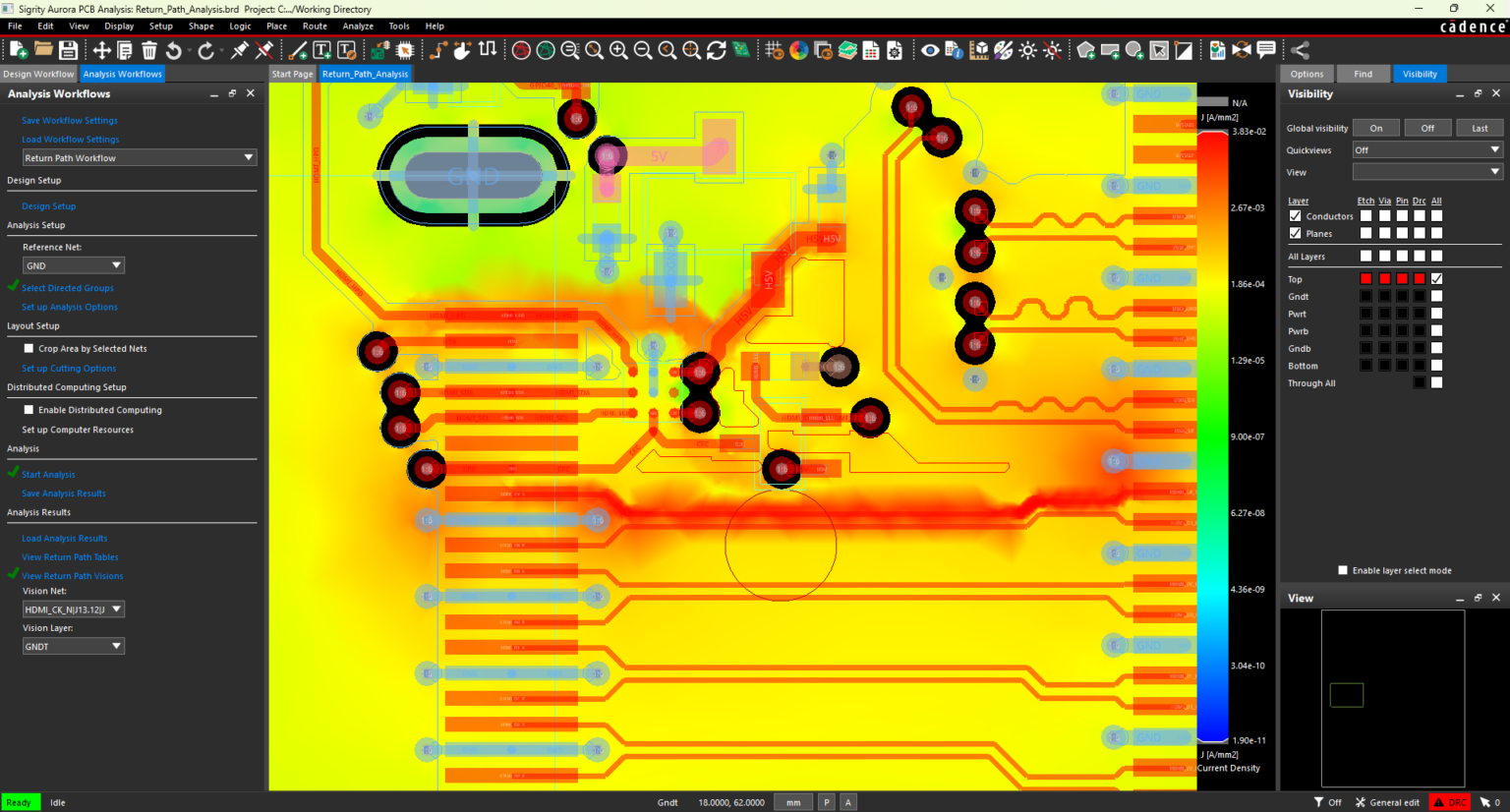Click the Undo arrow icon

(x=174, y=50)
